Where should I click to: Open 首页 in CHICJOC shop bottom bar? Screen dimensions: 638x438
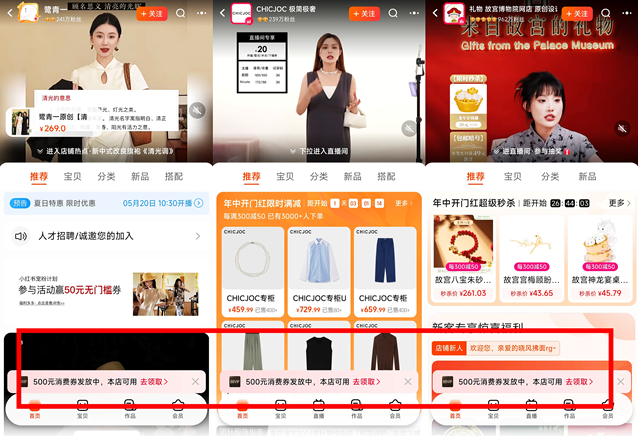(x=243, y=409)
